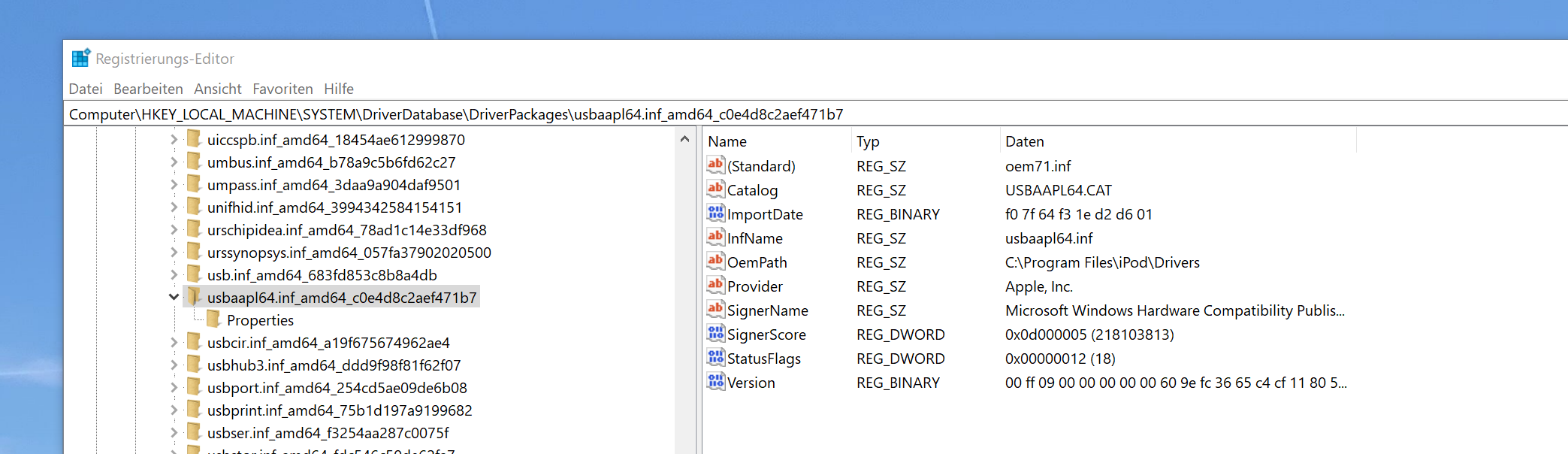The image size is (1568, 454).
Task: Collapse the usbaapl64.inf_amd64 tree node
Action: click(174, 298)
